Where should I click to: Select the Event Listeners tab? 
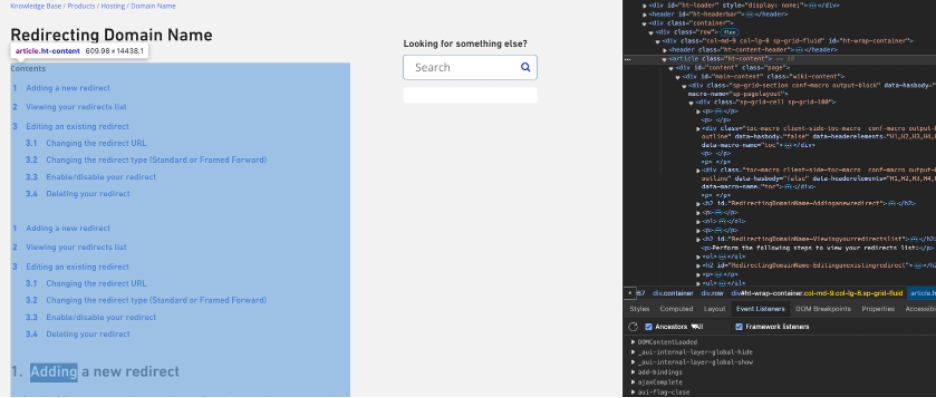click(760, 308)
